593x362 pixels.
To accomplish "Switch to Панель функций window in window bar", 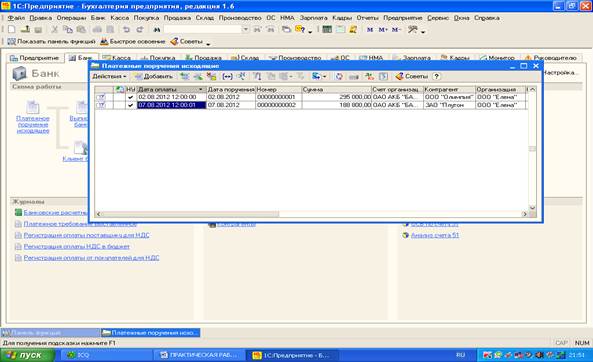I will coord(51,333).
